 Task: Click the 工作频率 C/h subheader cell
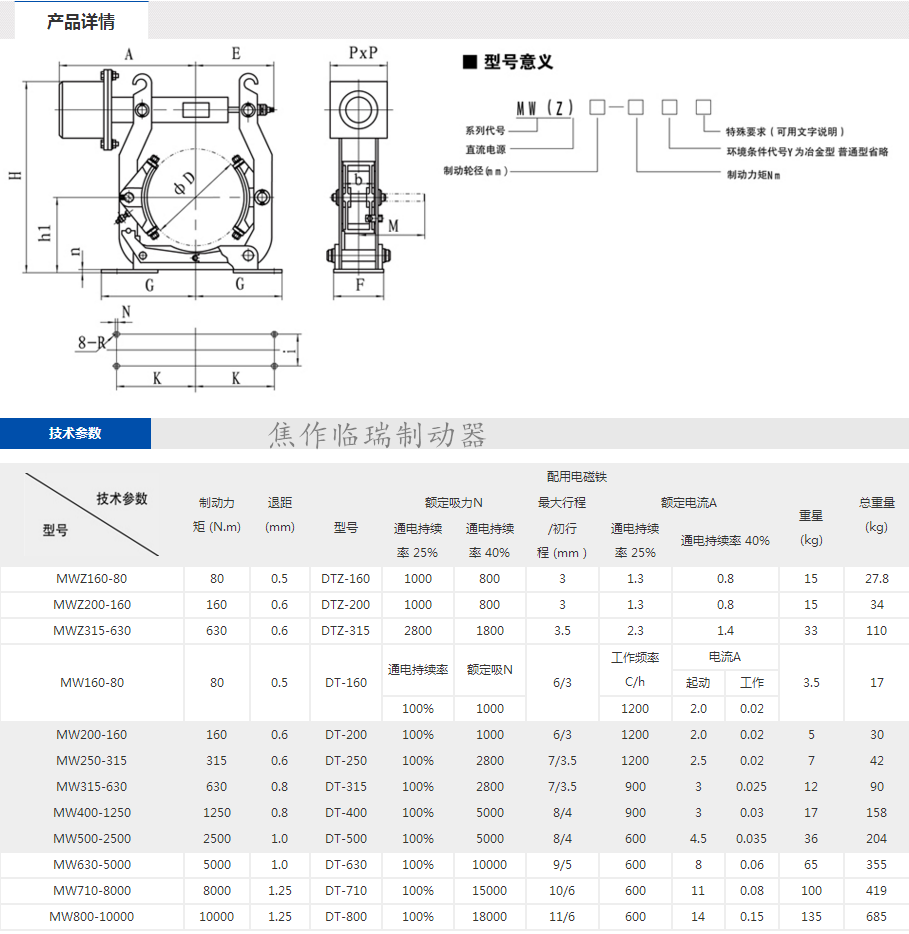pos(635,670)
